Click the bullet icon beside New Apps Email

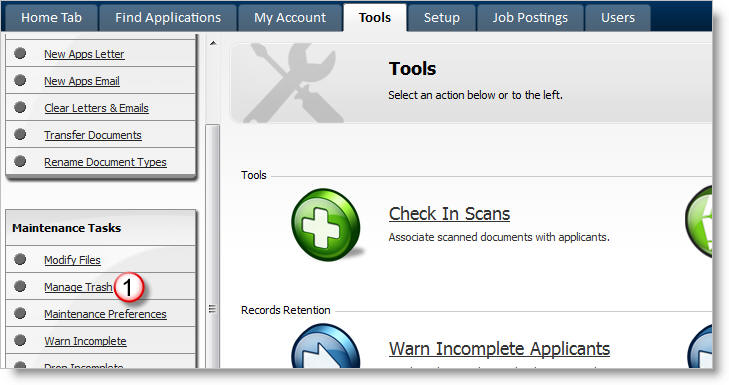click(x=20, y=80)
